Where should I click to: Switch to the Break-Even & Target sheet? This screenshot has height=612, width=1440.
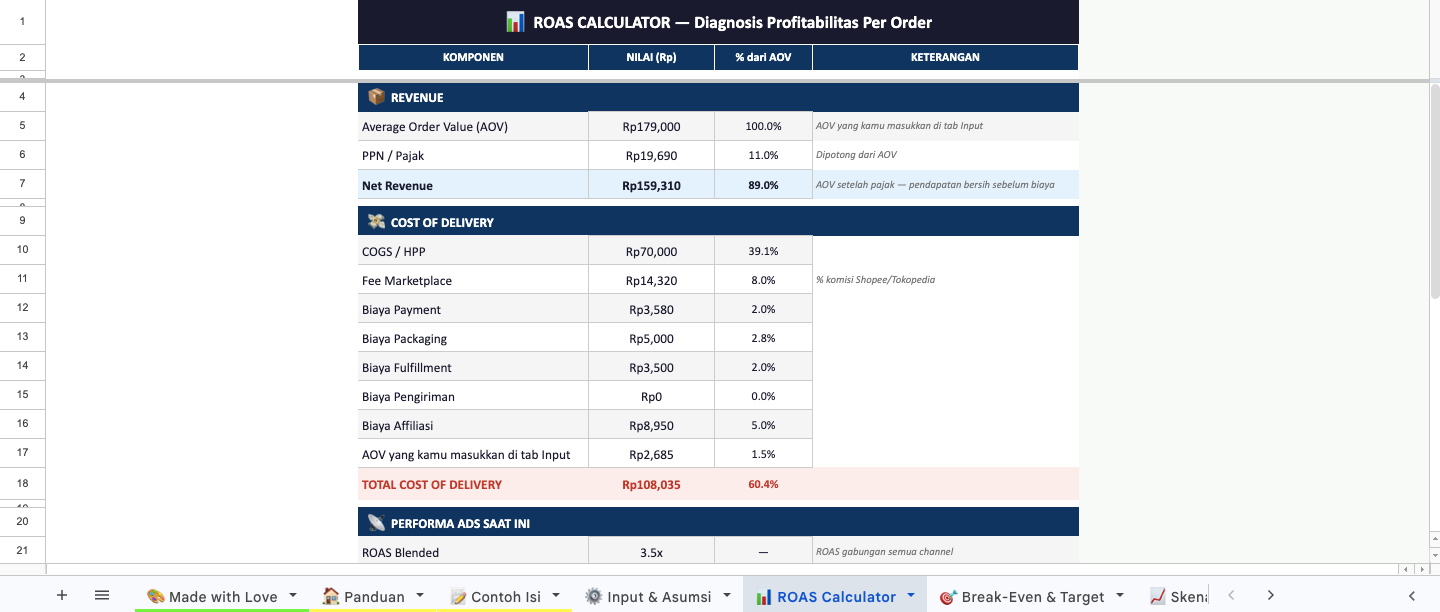coord(1032,596)
